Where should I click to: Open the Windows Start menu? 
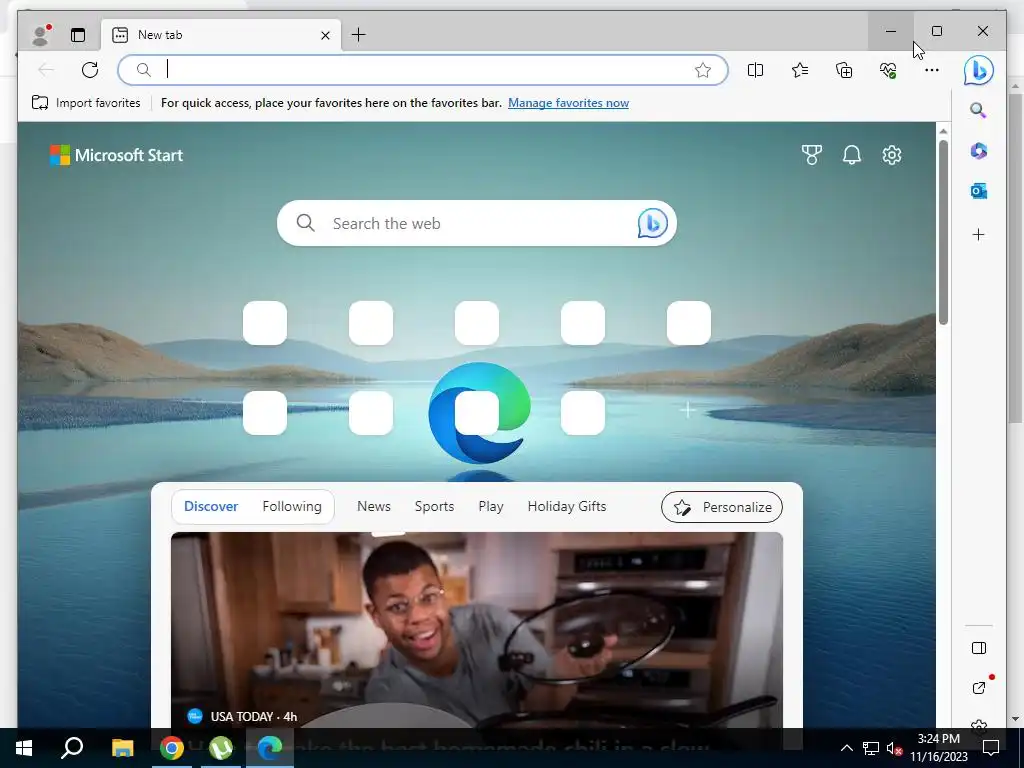[x=24, y=748]
